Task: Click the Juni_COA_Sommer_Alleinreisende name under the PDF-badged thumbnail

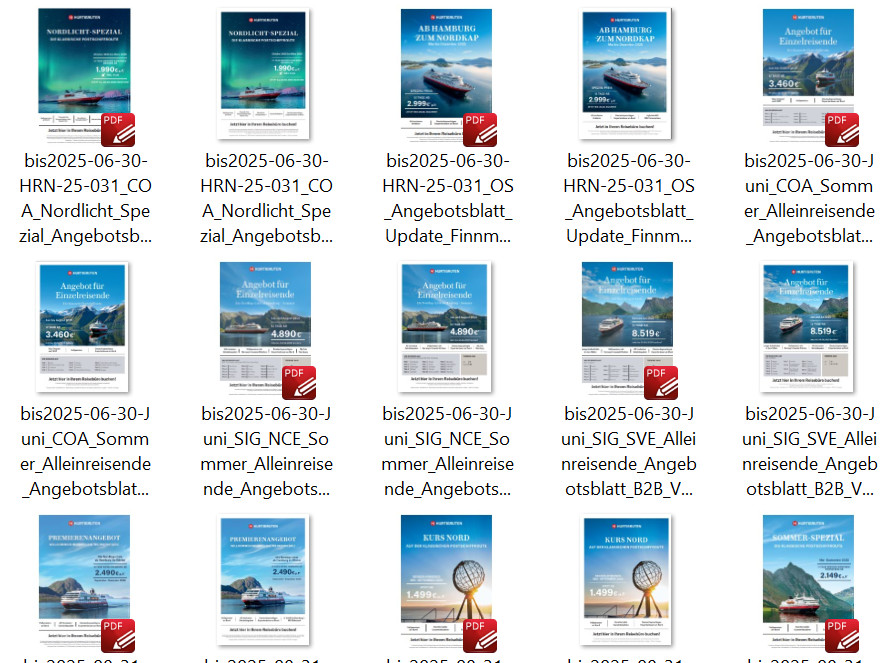Action: pyautogui.click(x=810, y=198)
